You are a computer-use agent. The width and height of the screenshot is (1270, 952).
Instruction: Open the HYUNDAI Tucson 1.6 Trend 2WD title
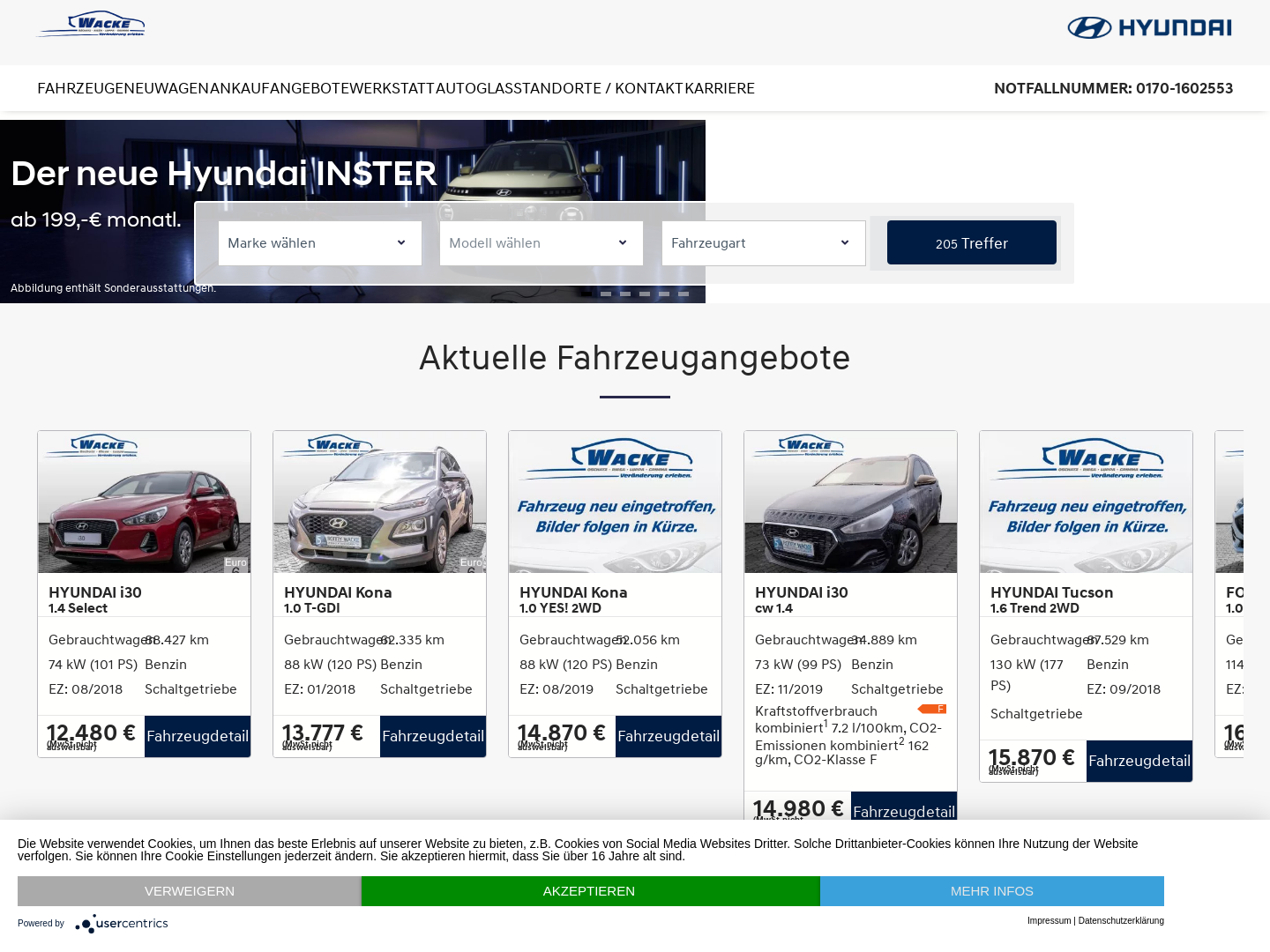point(1052,599)
